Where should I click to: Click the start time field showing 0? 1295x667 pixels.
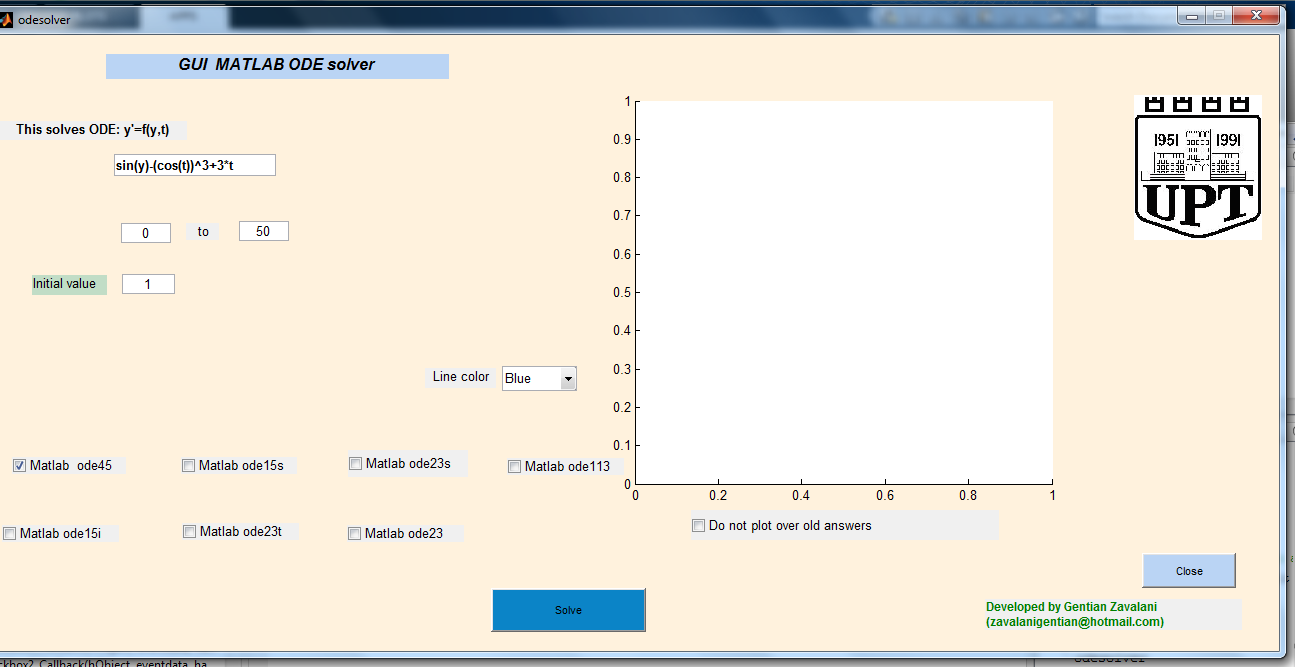[146, 233]
